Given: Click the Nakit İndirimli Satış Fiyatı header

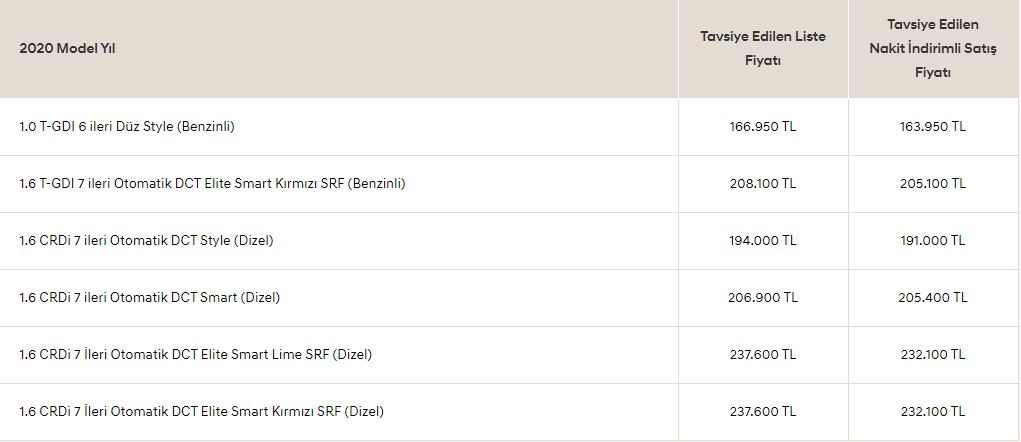Looking at the screenshot, I should 932,49.
